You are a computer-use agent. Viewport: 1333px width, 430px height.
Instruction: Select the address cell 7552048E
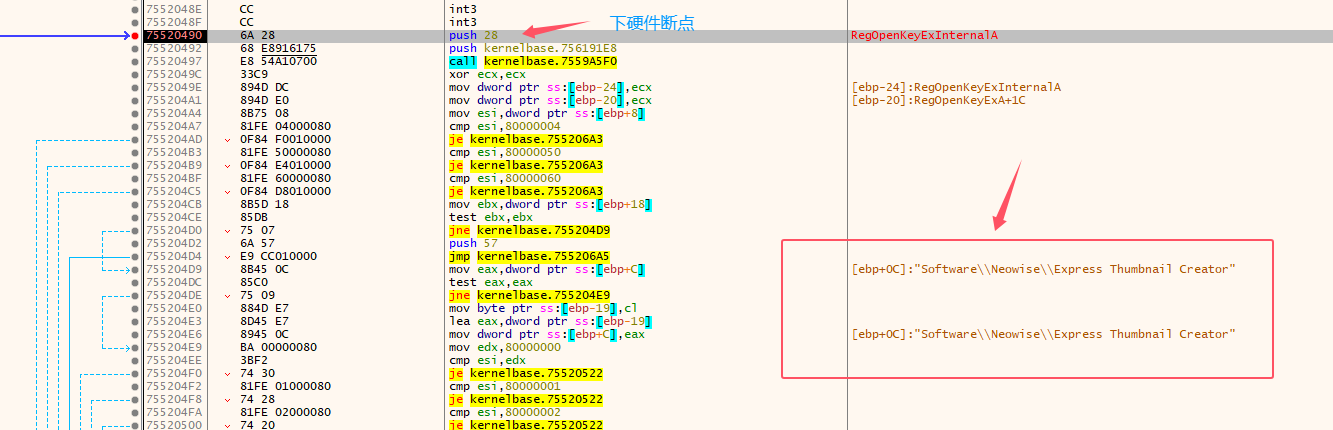(174, 10)
